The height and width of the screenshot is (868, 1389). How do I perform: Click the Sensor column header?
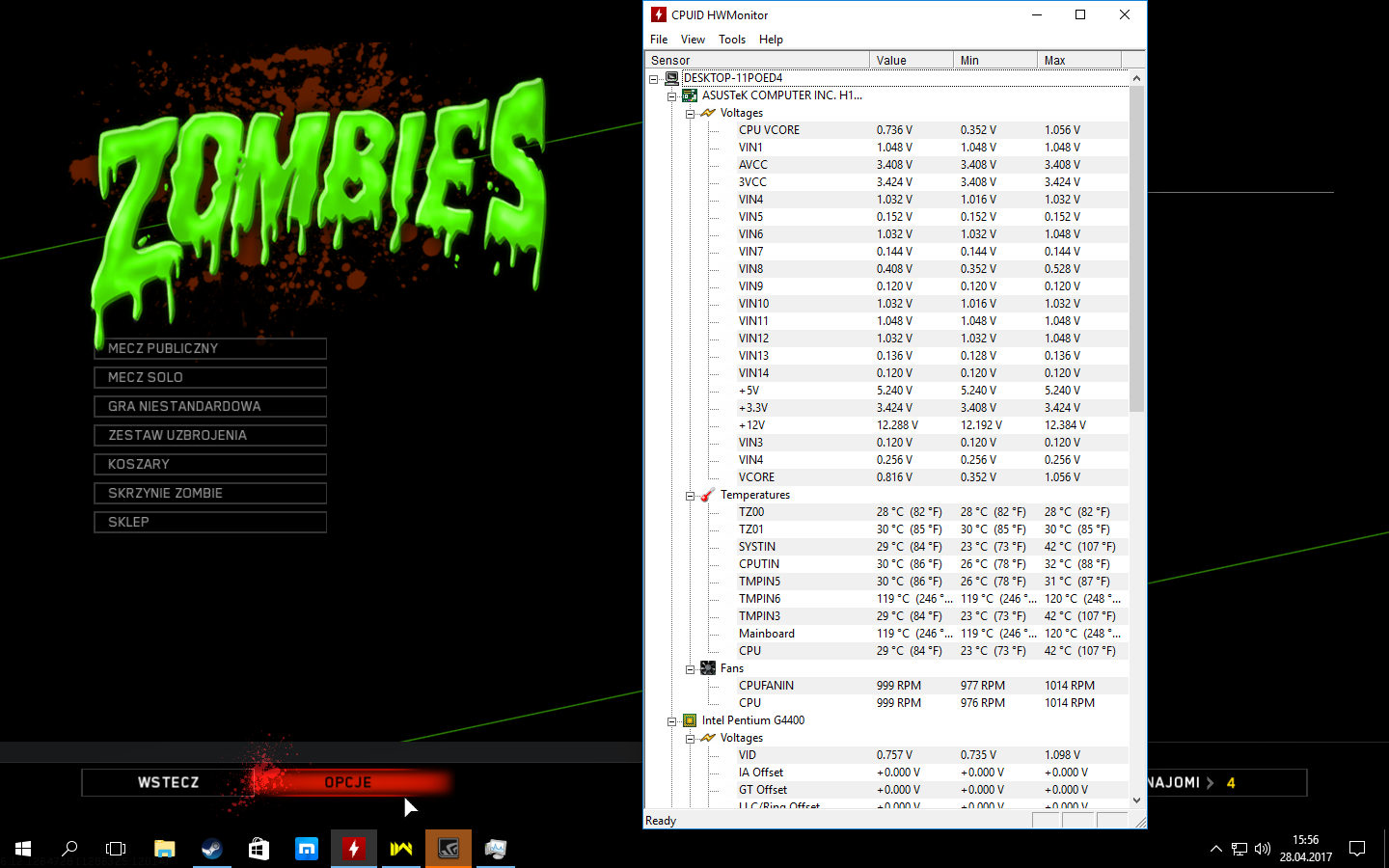point(757,60)
